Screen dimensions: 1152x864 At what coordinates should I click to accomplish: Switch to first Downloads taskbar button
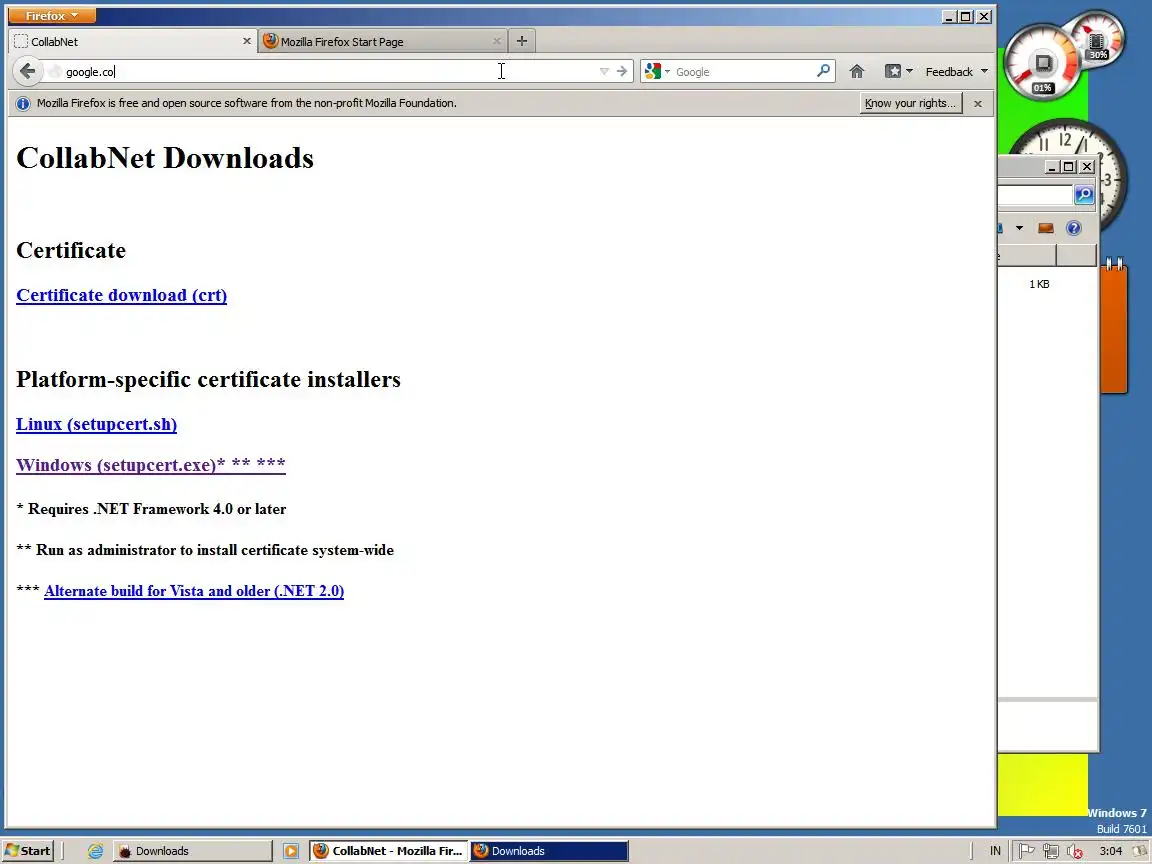[192, 851]
